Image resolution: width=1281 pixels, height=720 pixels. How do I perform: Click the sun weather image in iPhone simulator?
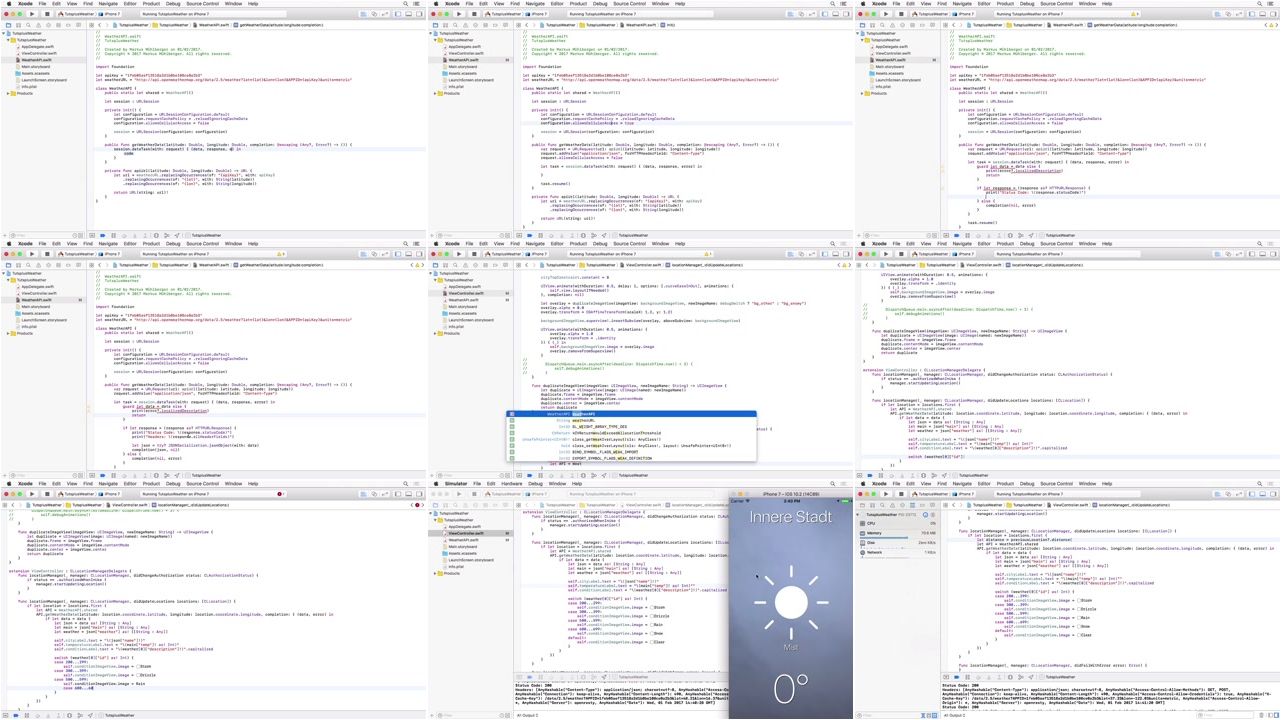791,602
